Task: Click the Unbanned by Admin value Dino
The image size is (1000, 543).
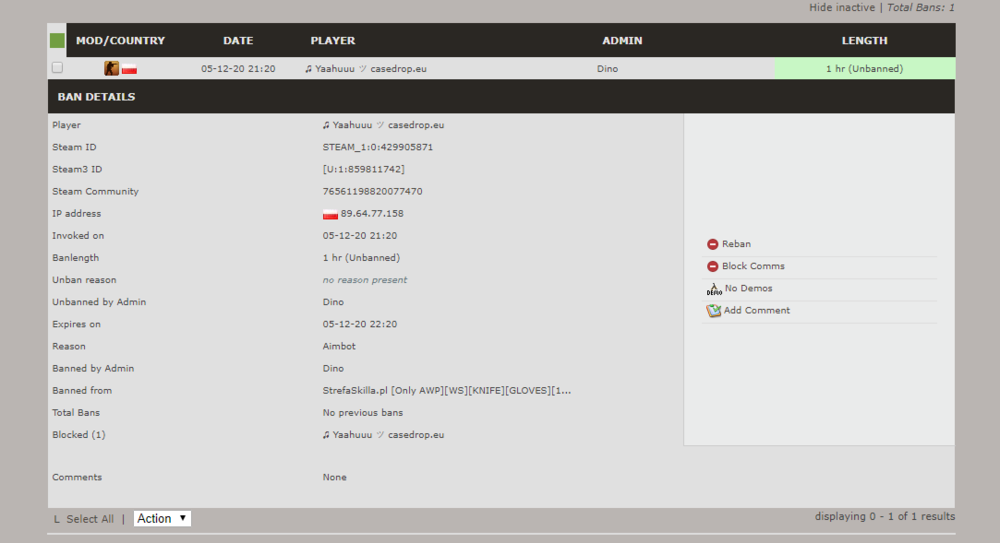Action: pyautogui.click(x=333, y=302)
